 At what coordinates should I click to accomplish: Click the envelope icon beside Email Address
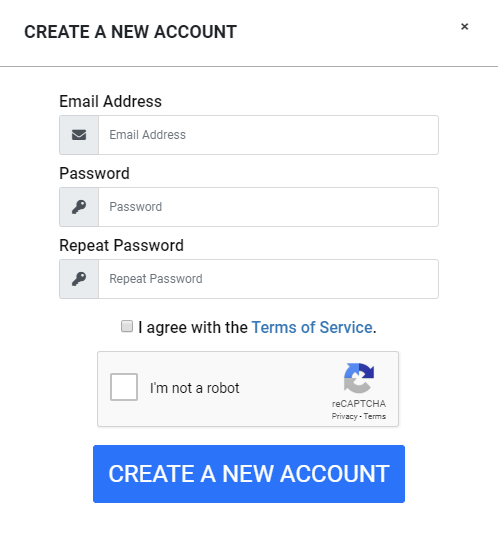pos(79,135)
